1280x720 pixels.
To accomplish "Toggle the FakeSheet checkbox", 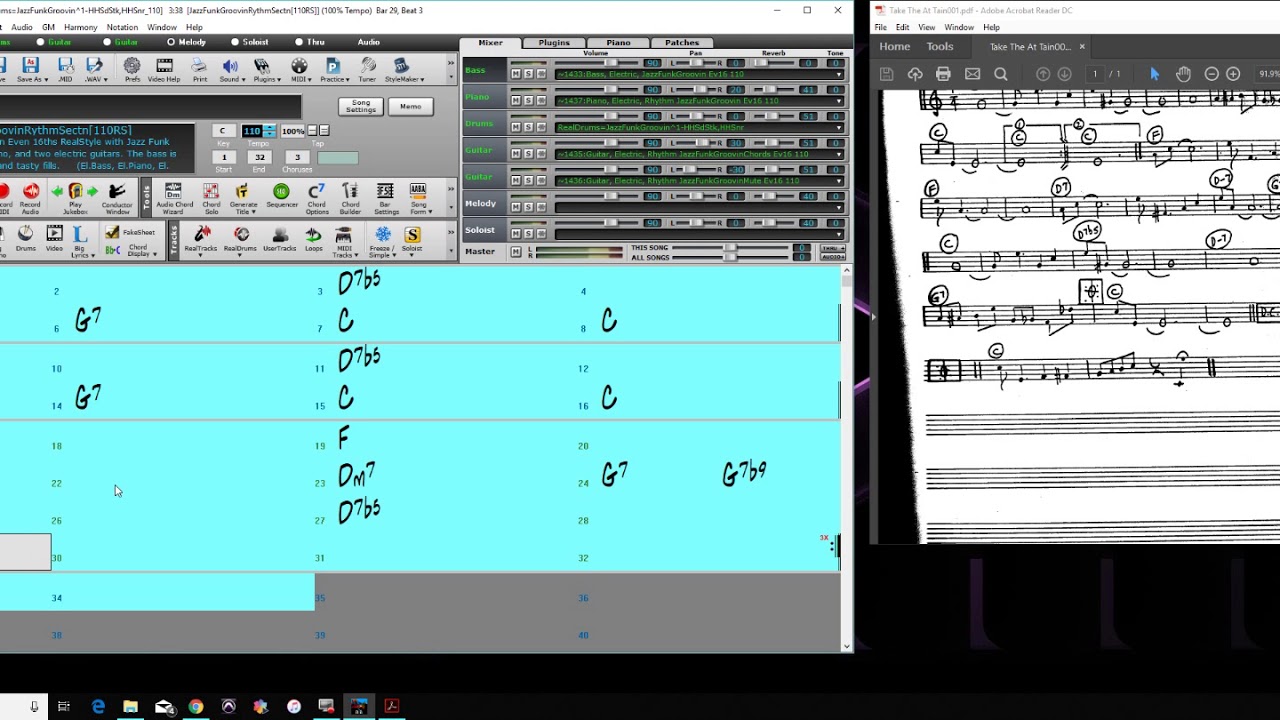I will [x=113, y=232].
